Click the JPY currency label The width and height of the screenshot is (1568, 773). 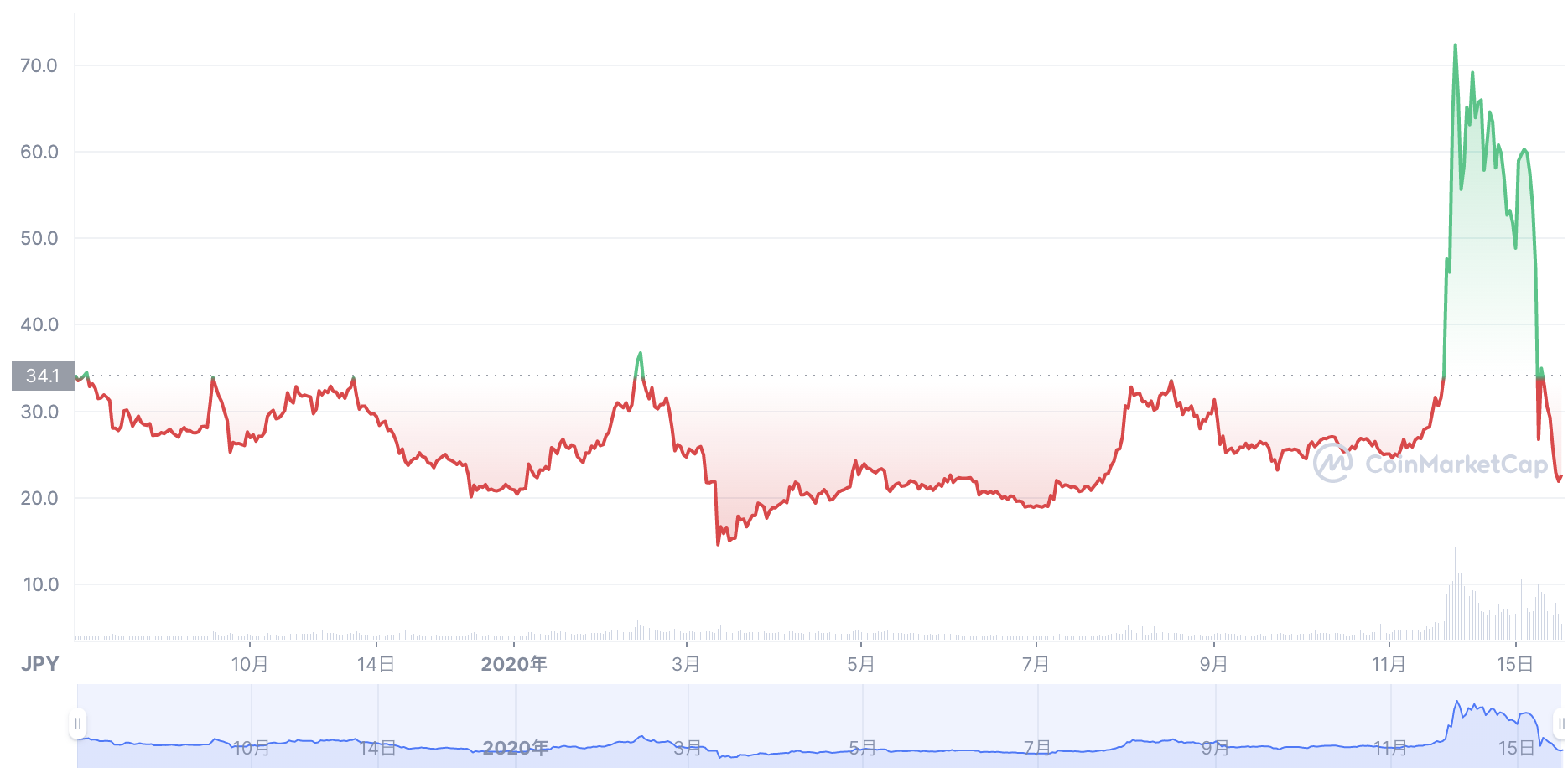pos(39,664)
